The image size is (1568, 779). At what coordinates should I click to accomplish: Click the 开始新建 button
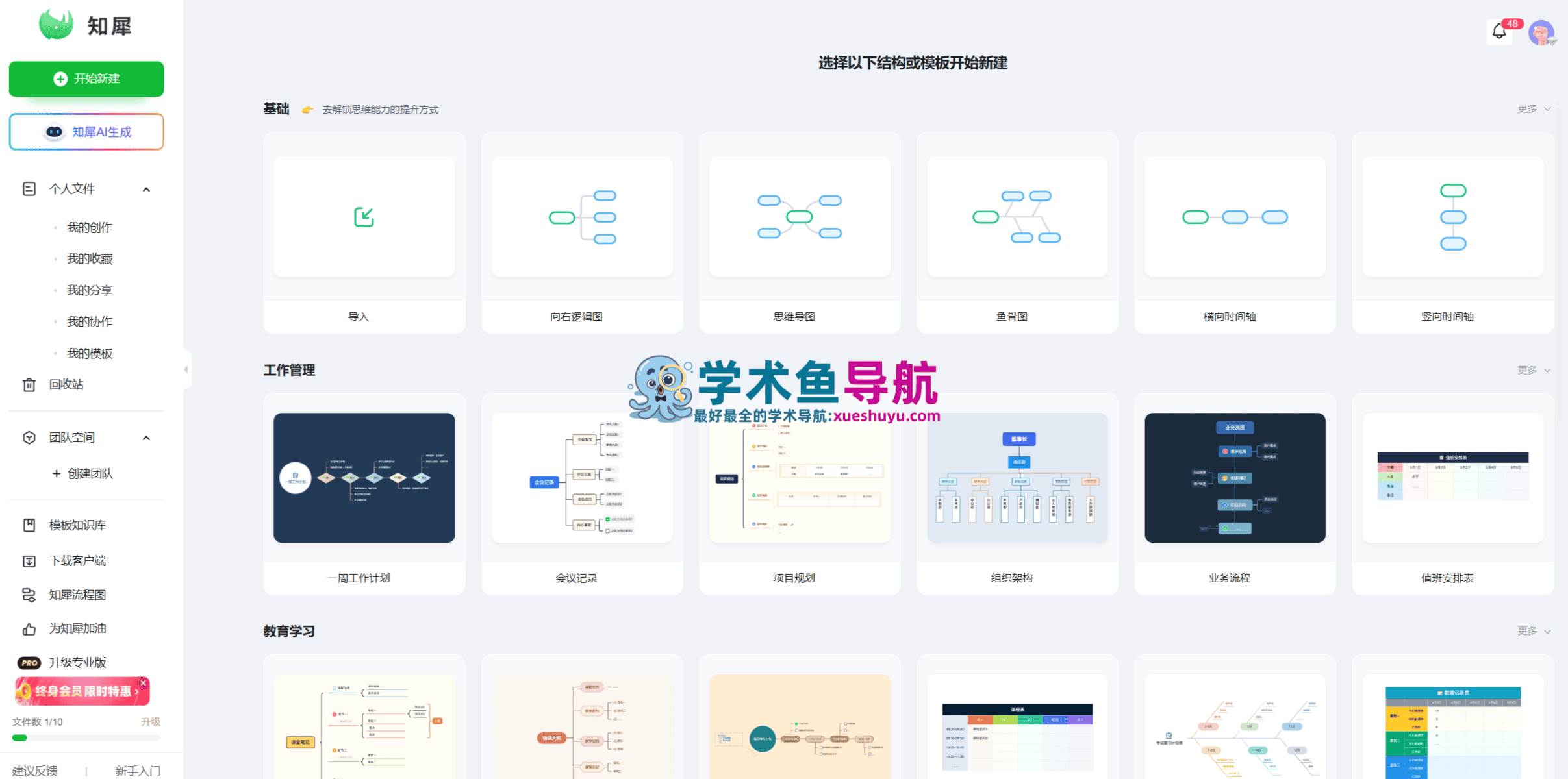tap(86, 79)
